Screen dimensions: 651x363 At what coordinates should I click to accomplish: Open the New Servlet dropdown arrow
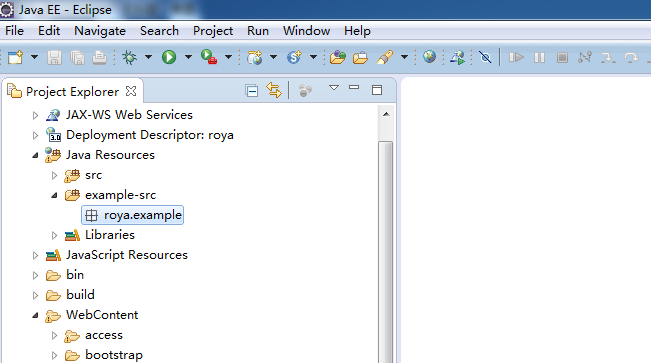(313, 57)
